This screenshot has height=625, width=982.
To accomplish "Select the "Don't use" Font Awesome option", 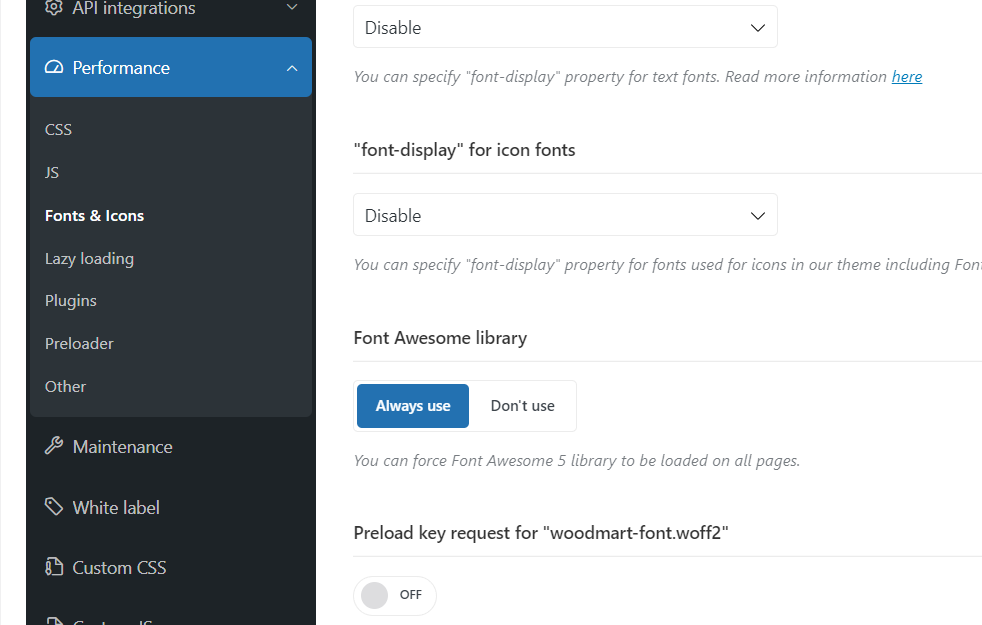I will (x=522, y=406).
